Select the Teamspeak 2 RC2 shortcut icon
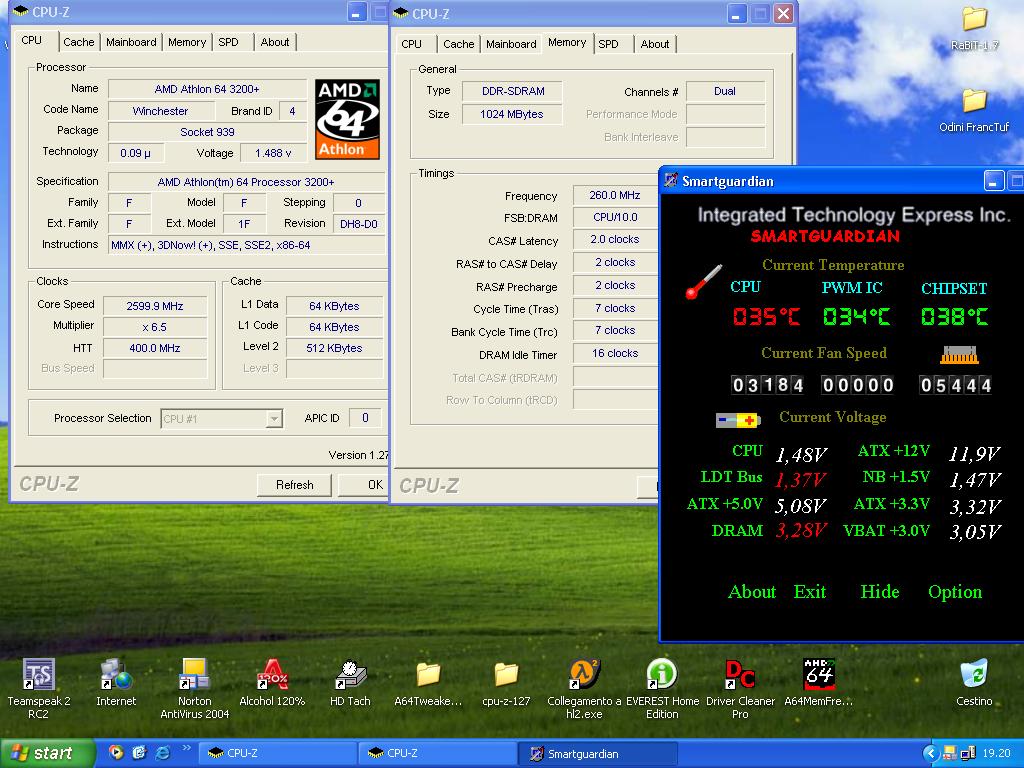The image size is (1024, 768). (x=39, y=675)
